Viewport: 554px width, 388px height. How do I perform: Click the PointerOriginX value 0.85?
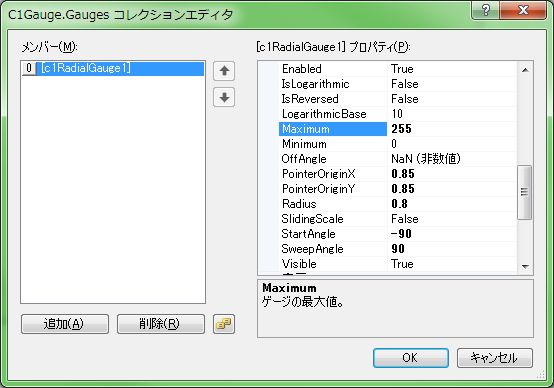(x=403, y=174)
